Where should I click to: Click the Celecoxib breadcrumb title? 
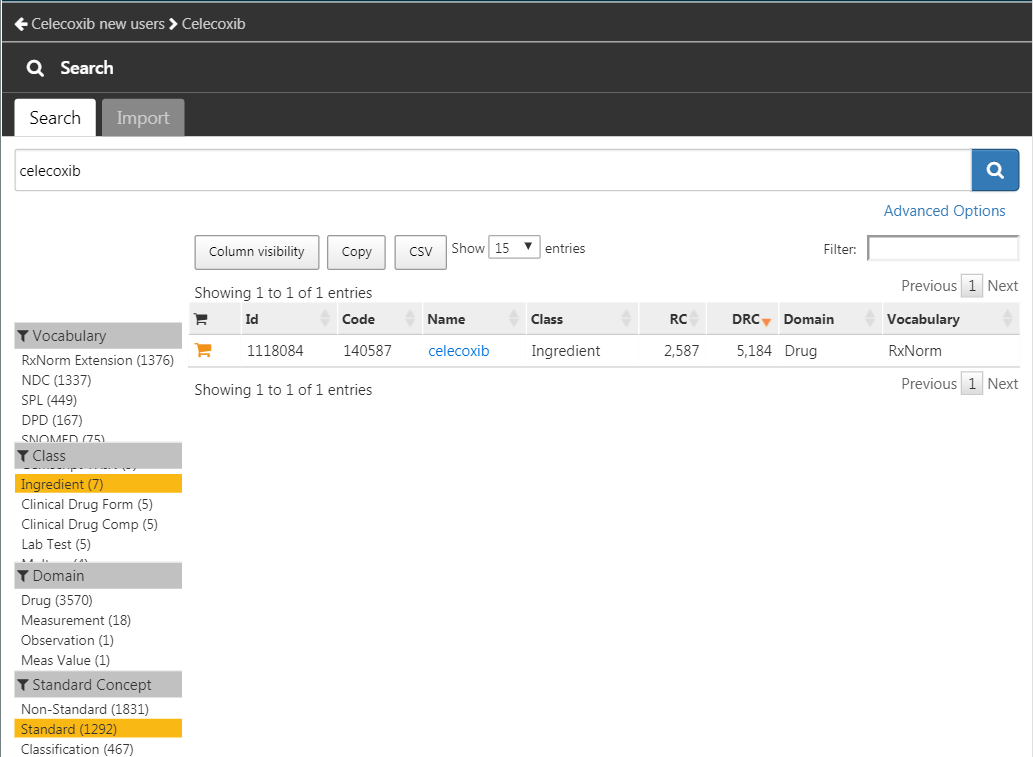pyautogui.click(x=213, y=24)
